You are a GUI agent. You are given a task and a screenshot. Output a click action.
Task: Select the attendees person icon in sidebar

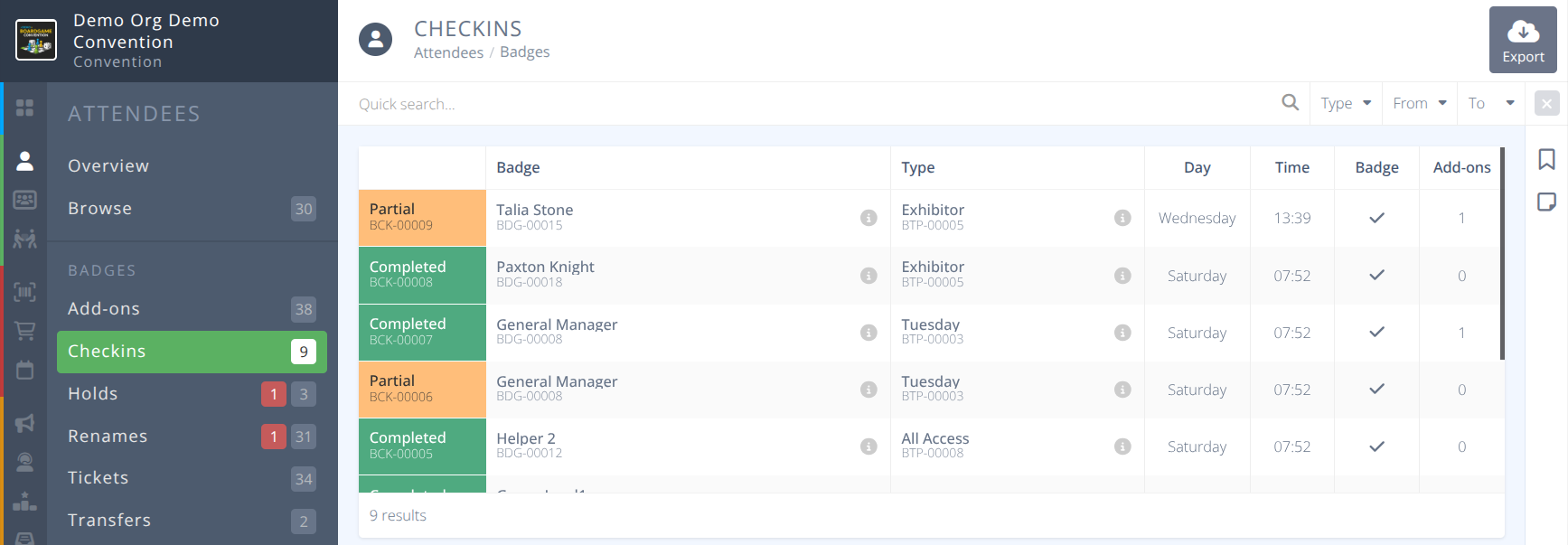25,161
